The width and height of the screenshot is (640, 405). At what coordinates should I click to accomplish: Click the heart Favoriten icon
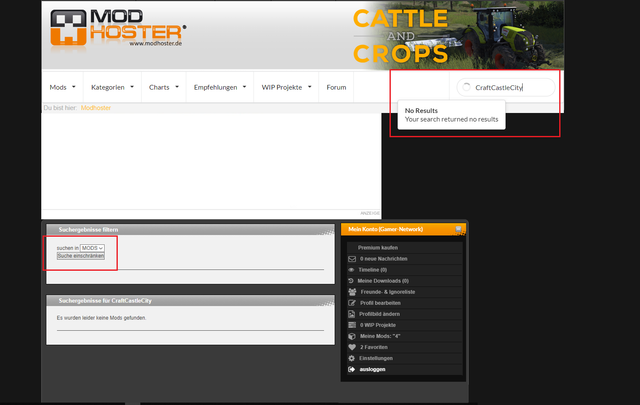tap(352, 347)
